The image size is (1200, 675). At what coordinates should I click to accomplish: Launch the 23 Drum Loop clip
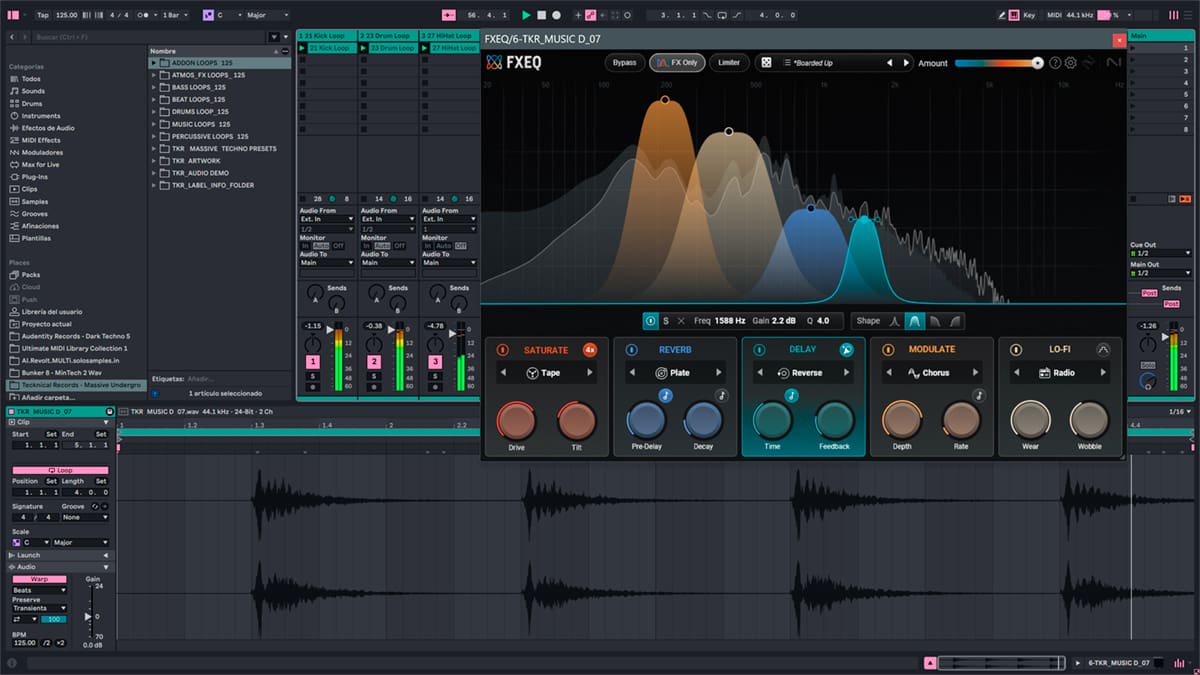click(x=365, y=48)
